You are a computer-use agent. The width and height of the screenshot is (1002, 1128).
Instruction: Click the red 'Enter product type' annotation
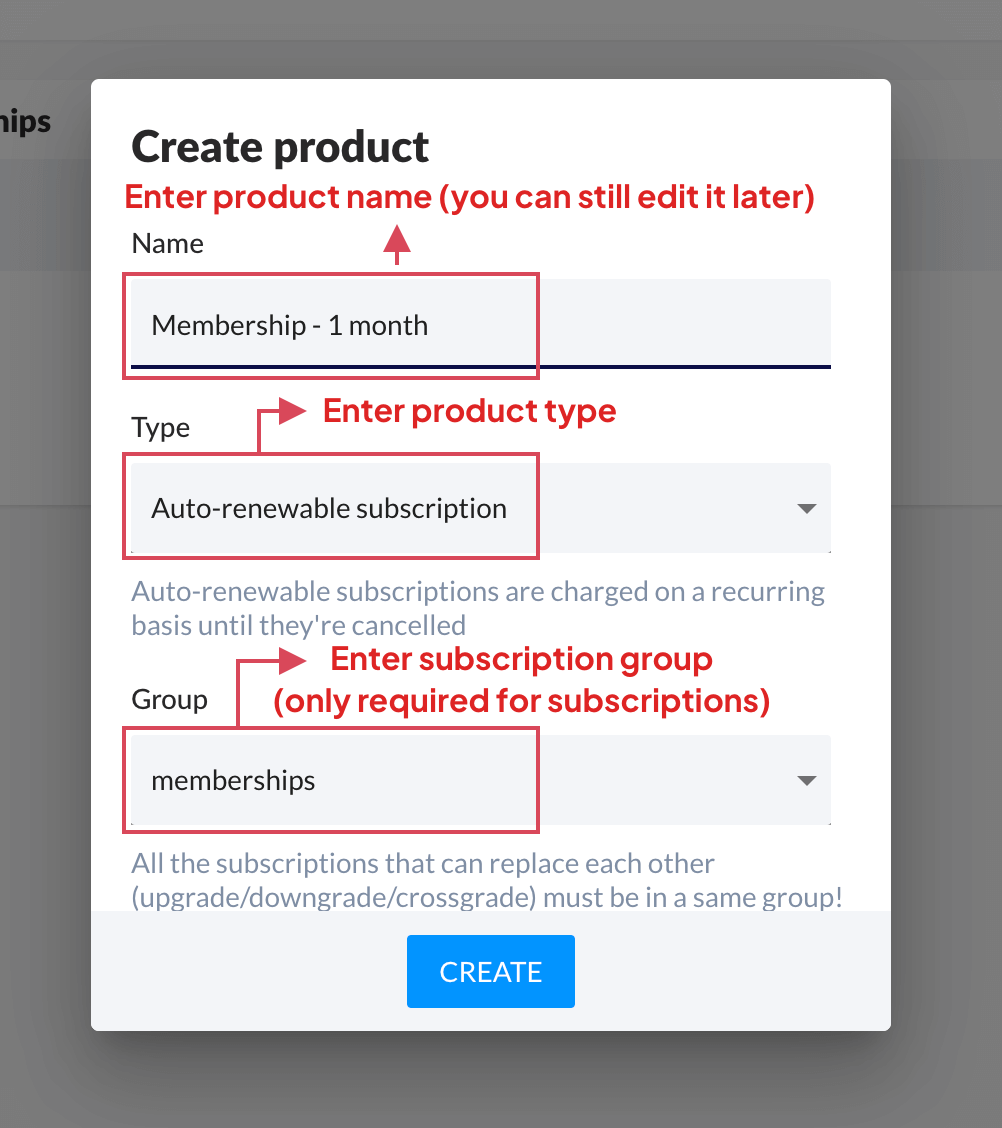(469, 411)
